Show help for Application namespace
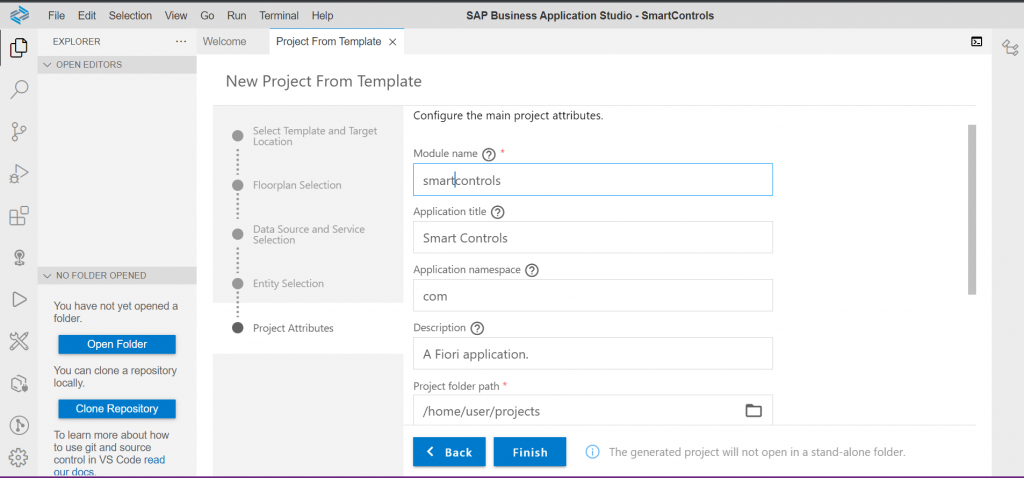This screenshot has width=1024, height=478. (x=532, y=270)
